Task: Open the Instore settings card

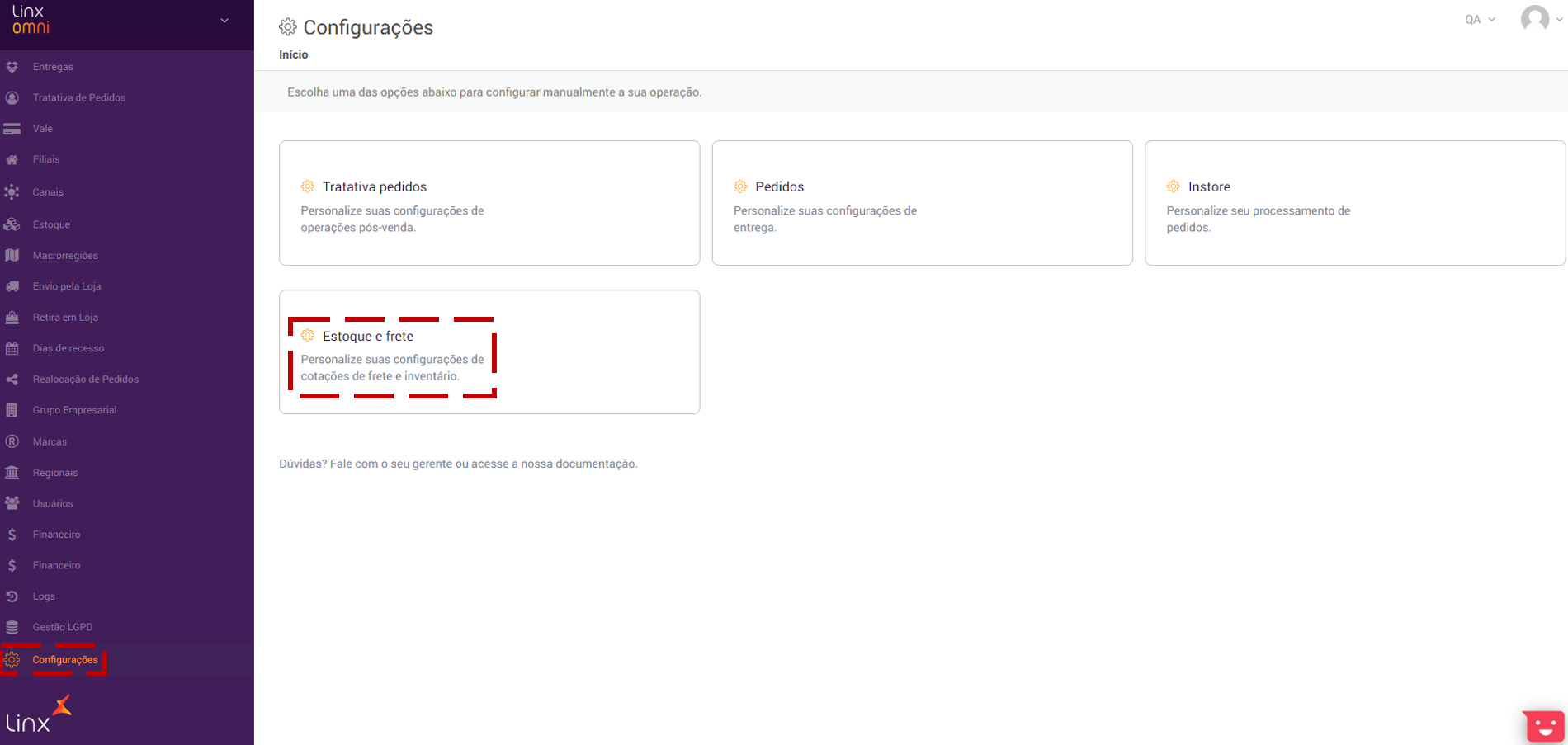Action: [1355, 203]
